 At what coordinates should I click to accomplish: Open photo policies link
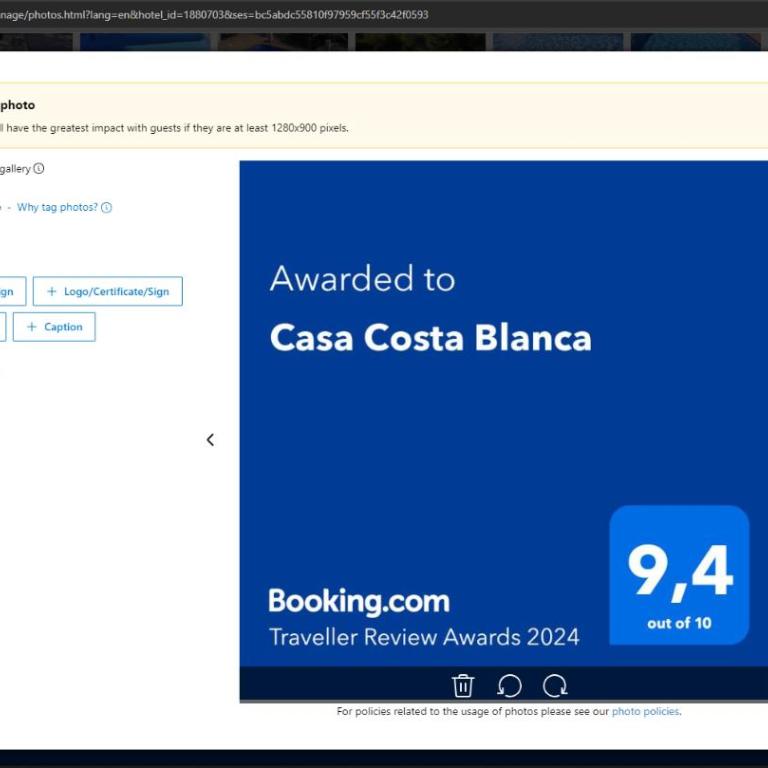click(646, 711)
